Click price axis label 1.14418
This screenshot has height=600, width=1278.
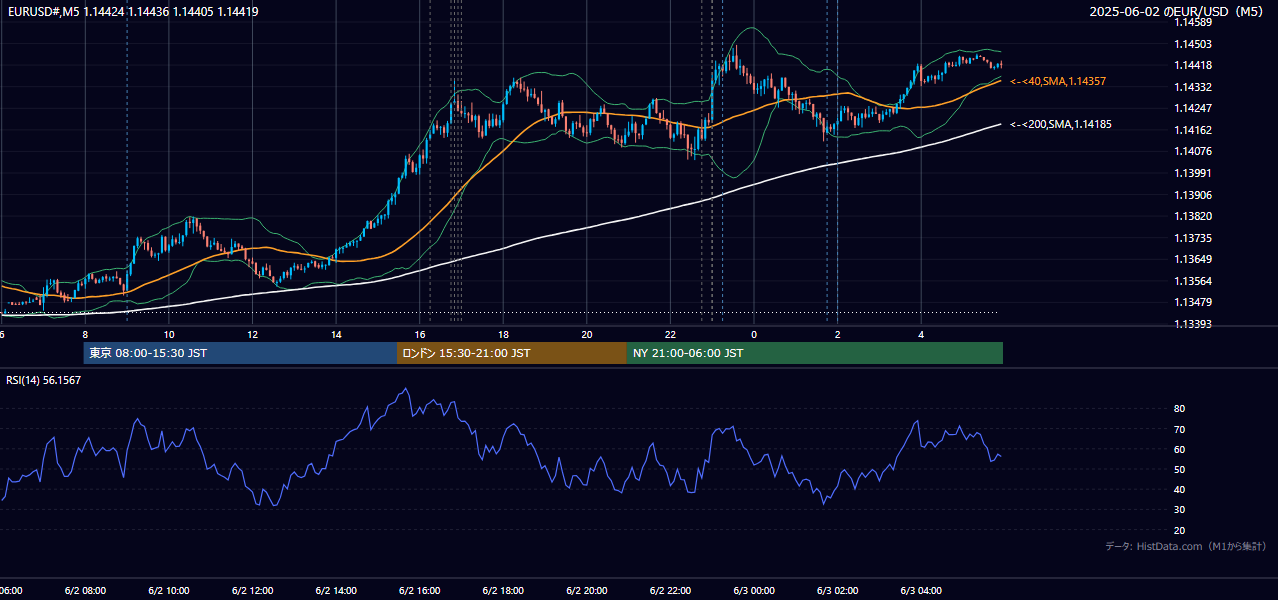click(x=1192, y=66)
